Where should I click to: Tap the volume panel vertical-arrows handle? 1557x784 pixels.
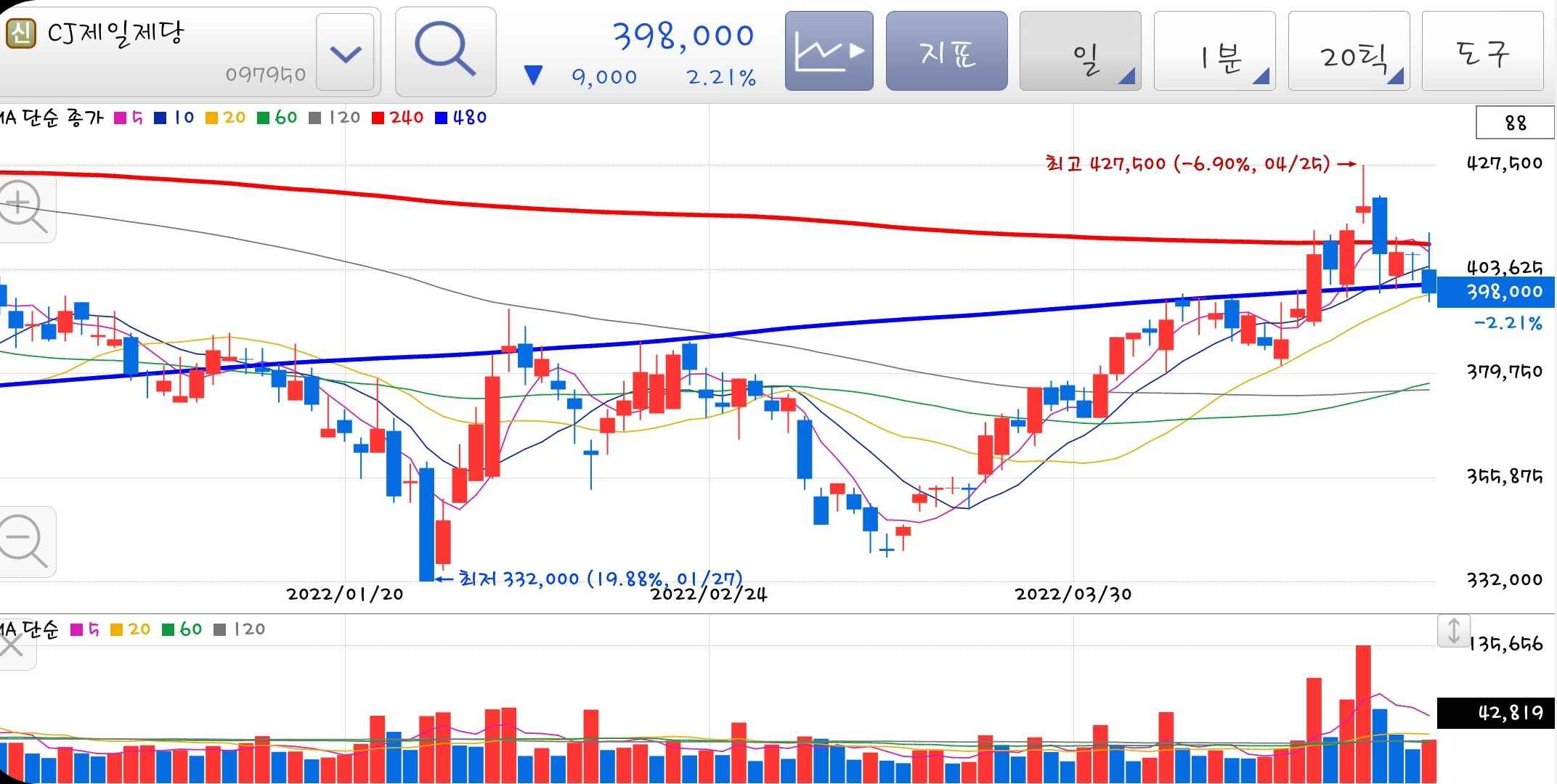[1453, 630]
